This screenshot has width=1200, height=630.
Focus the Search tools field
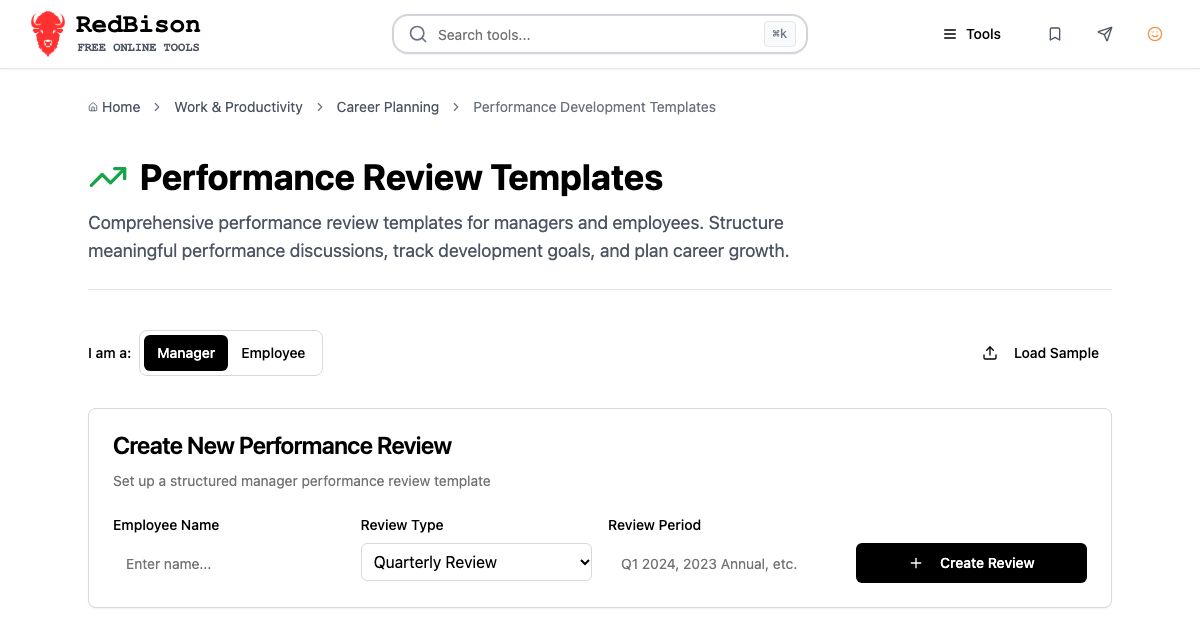coord(600,34)
